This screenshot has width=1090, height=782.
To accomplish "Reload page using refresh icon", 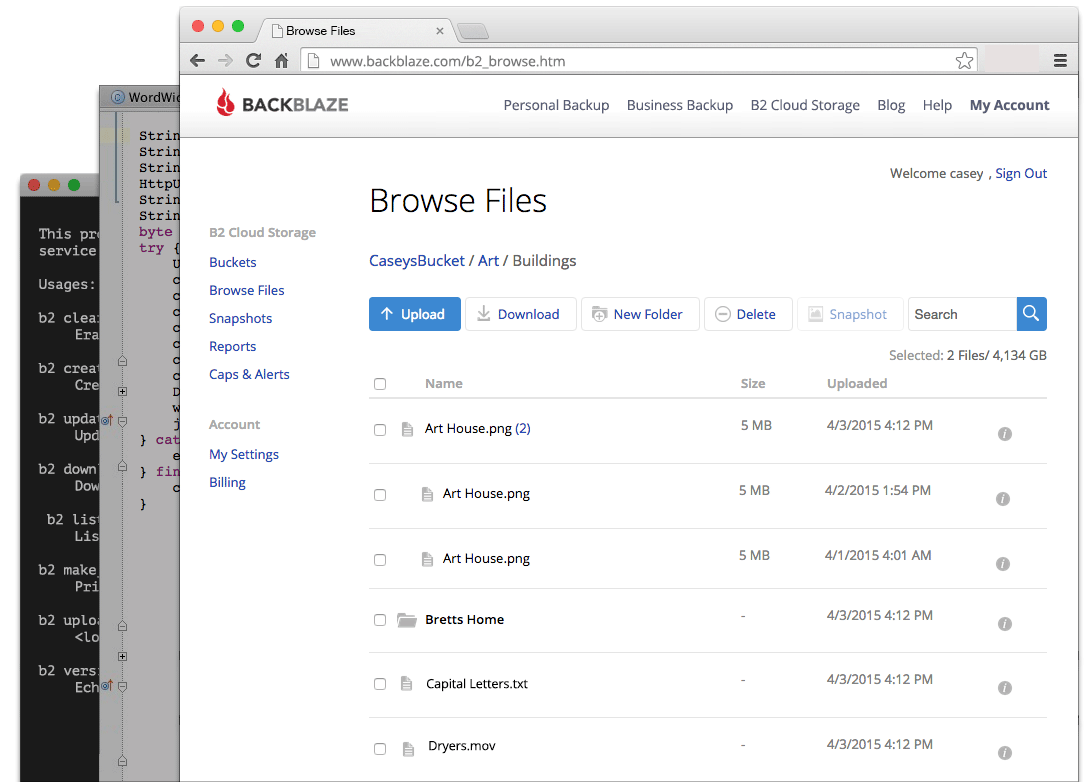I will pos(254,60).
